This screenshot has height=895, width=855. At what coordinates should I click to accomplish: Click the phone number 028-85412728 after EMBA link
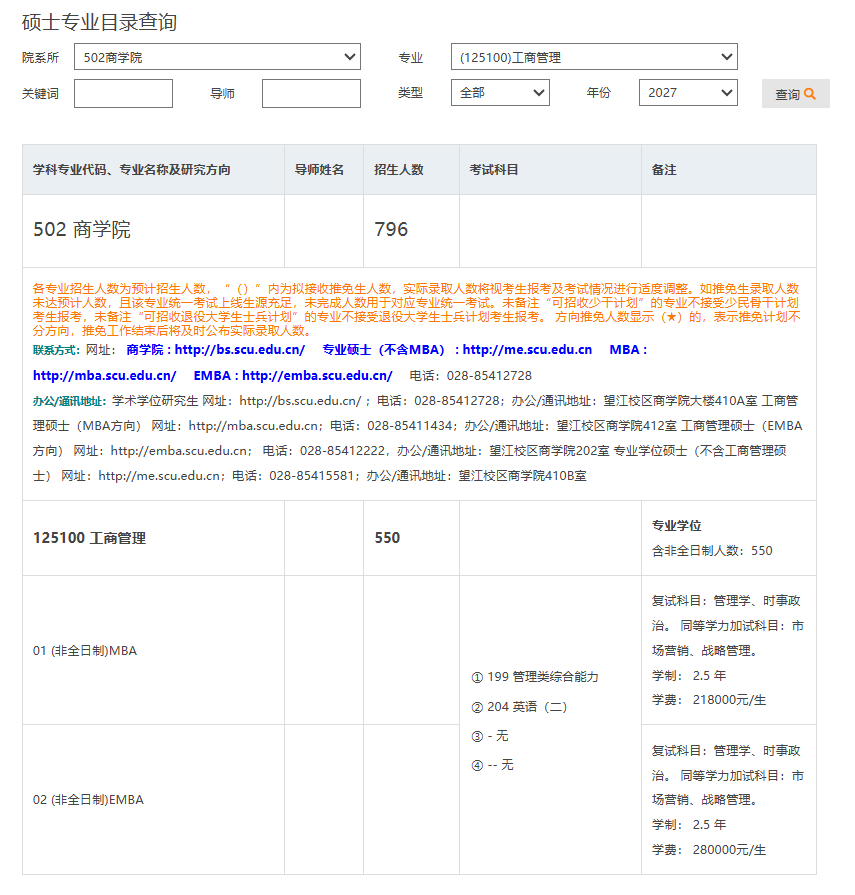click(x=489, y=376)
